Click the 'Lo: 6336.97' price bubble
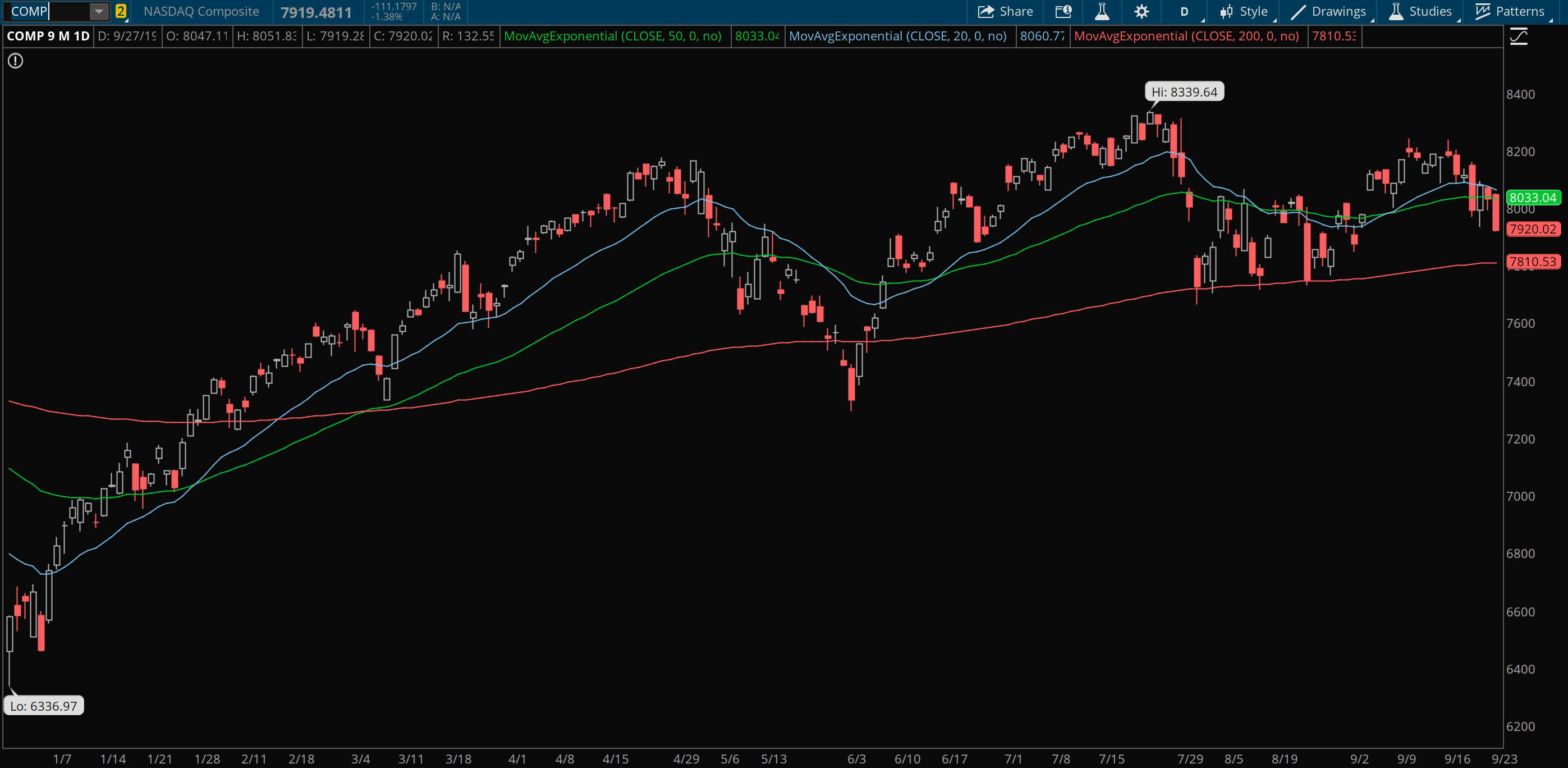The height and width of the screenshot is (768, 1568). click(44, 706)
